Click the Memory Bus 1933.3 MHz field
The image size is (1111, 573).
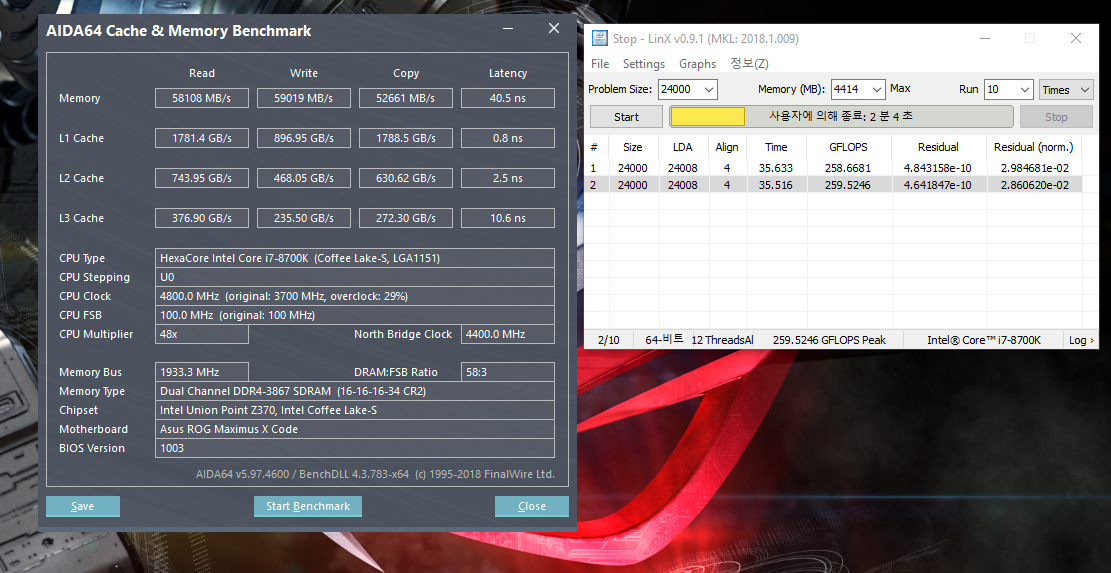tap(202, 372)
